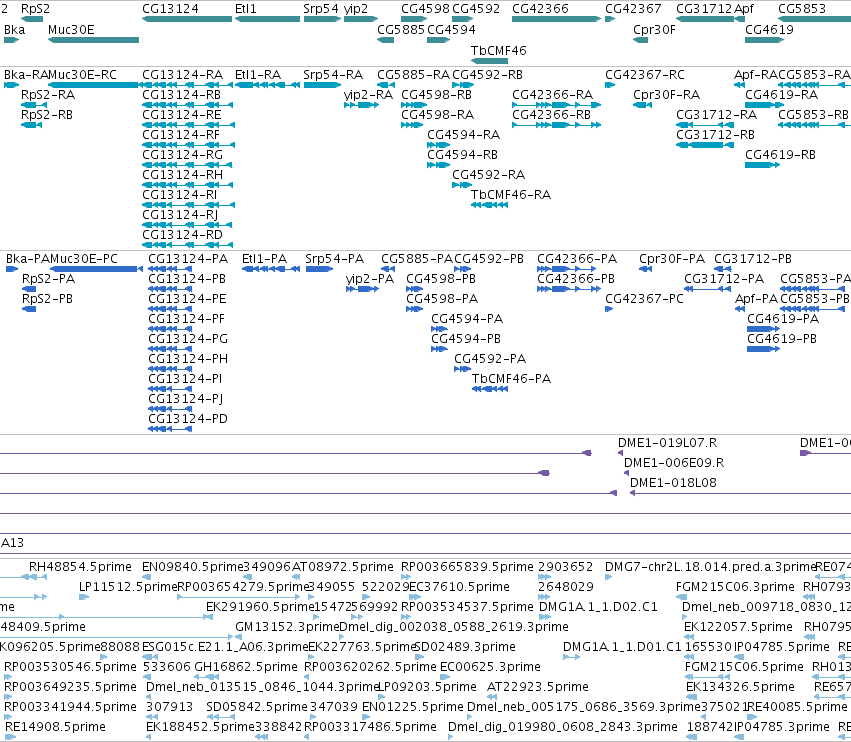Select the CG42367-PC protein label
The image size is (851, 742).
[x=644, y=299]
